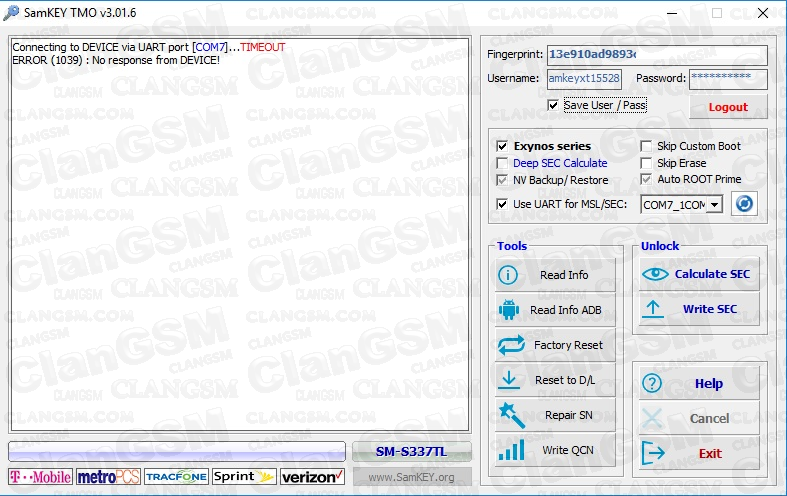
Task: Click the Write QCN button
Action: tap(555, 450)
